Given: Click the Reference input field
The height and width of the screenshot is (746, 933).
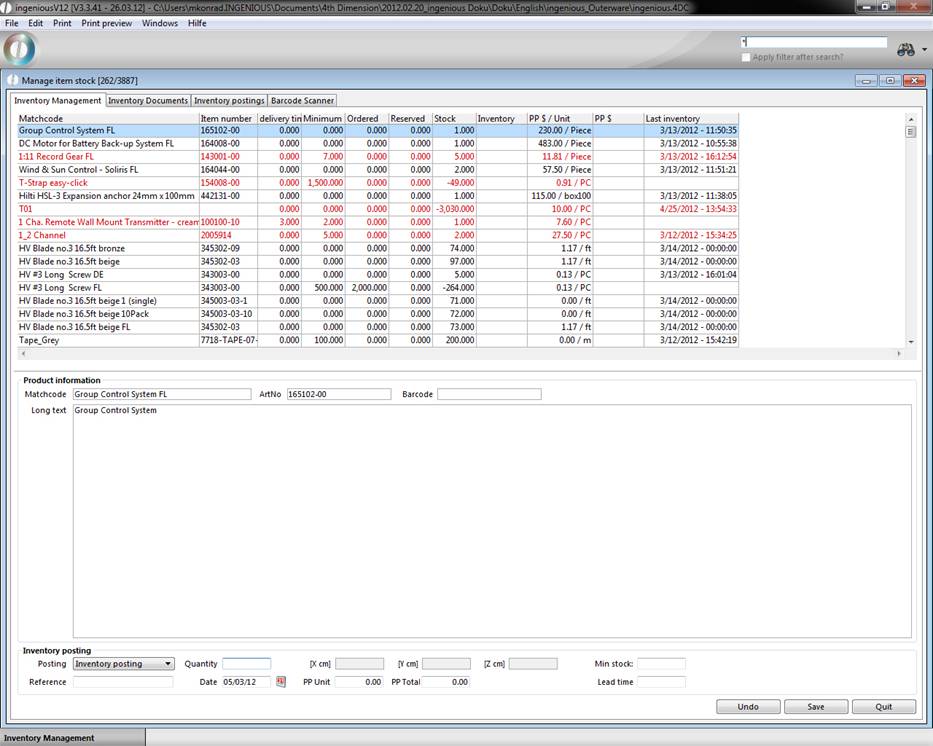Looking at the screenshot, I should [122, 682].
